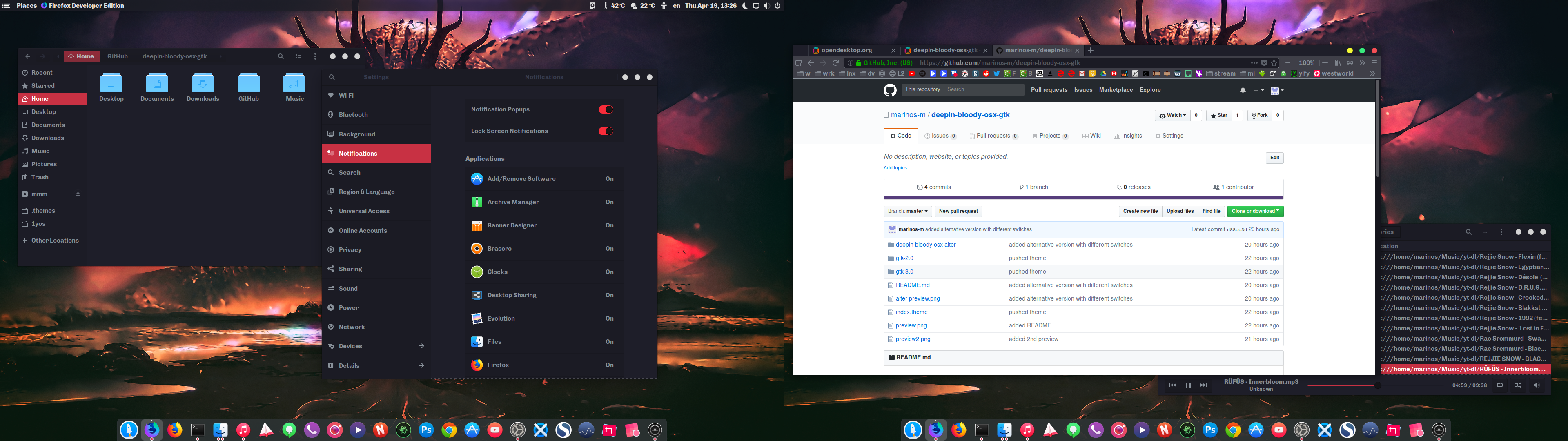Zoom out with Firefox minus button
Screen dimensions: 1568x441
tap(1288, 63)
